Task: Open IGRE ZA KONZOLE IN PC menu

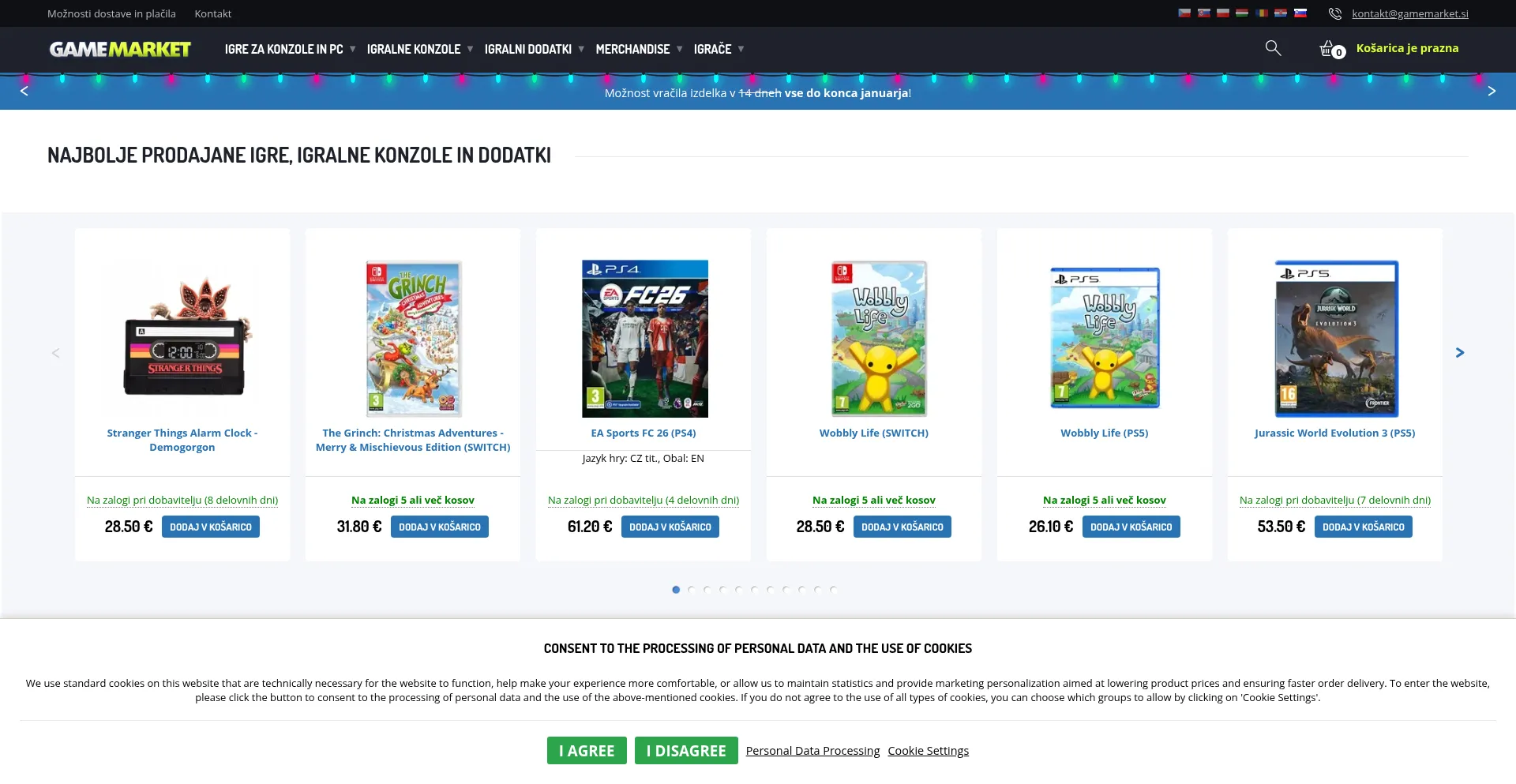Action: pos(283,49)
